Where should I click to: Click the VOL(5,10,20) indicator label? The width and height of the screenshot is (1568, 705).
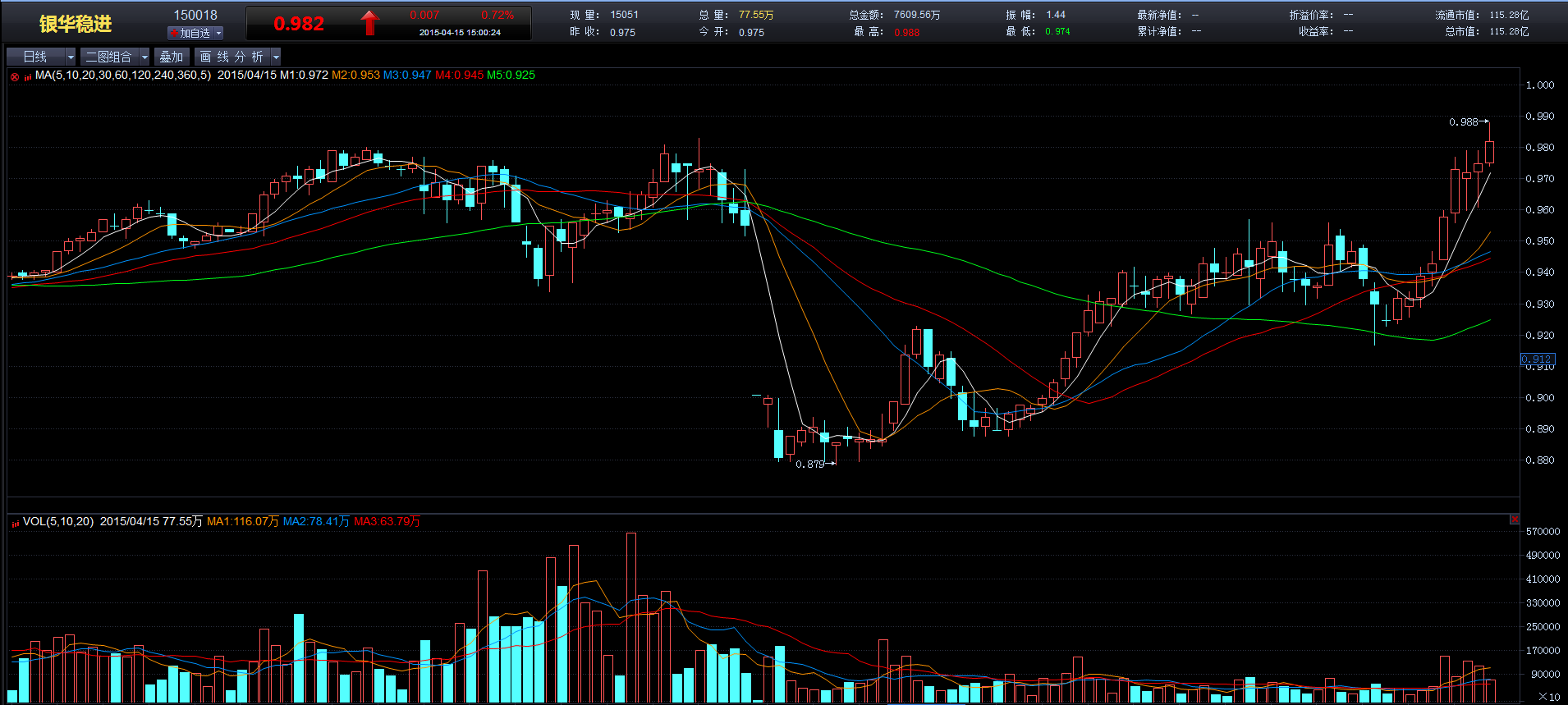click(x=58, y=522)
